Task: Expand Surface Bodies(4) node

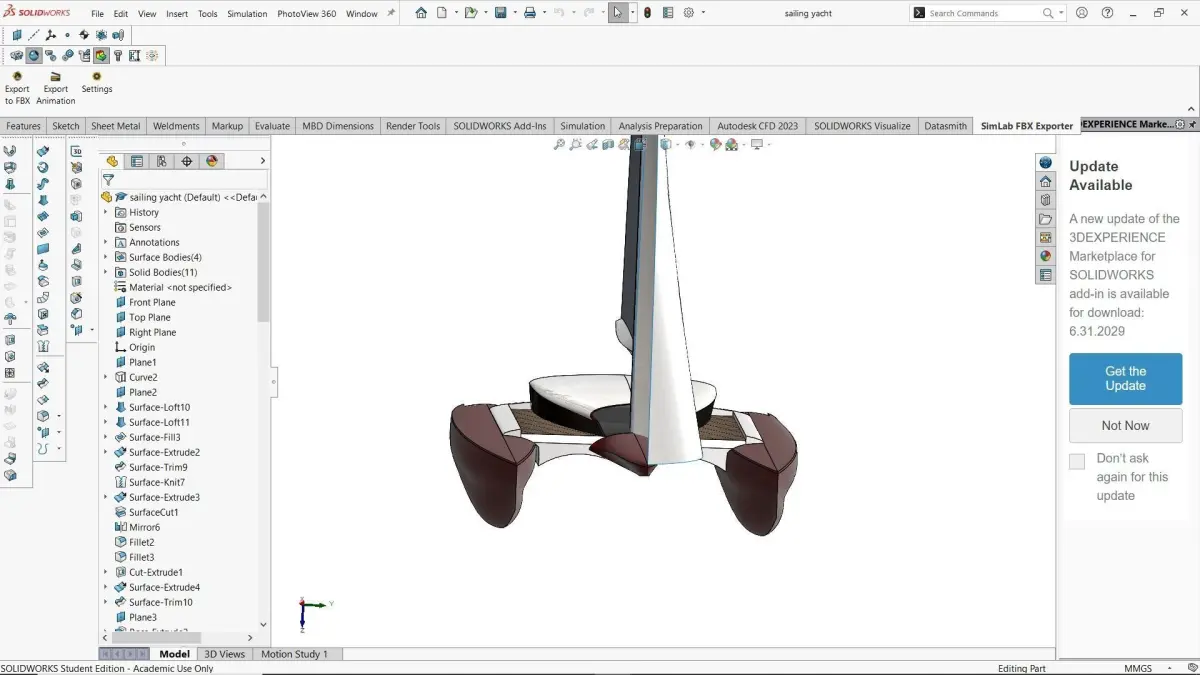Action: (x=106, y=257)
